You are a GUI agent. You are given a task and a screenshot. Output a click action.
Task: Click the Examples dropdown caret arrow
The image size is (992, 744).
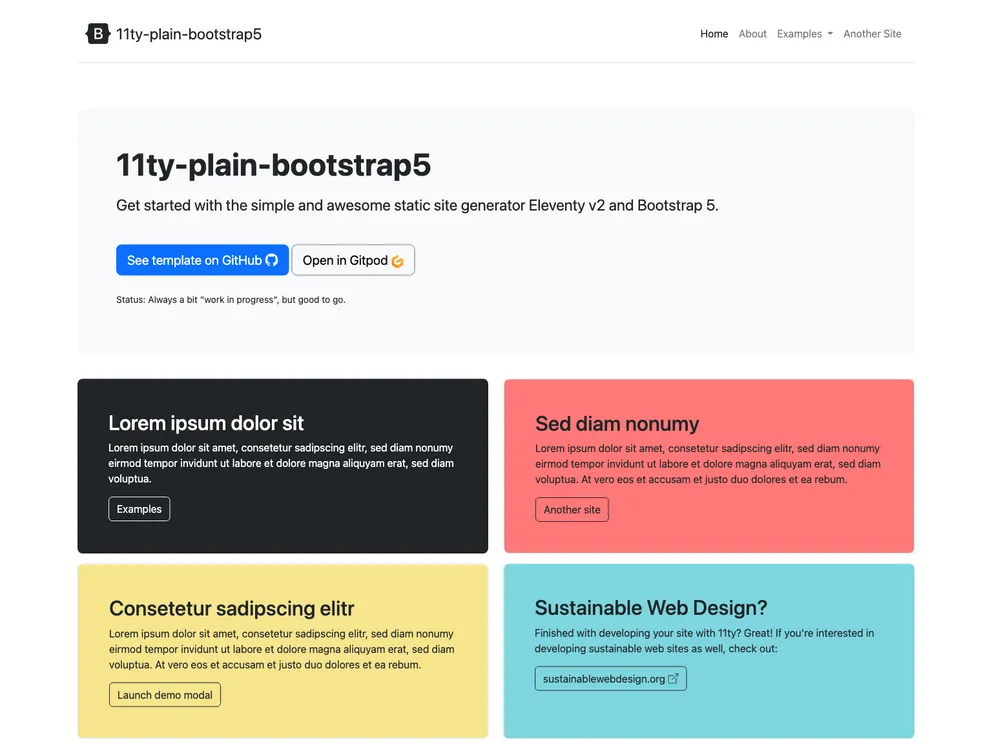click(830, 34)
